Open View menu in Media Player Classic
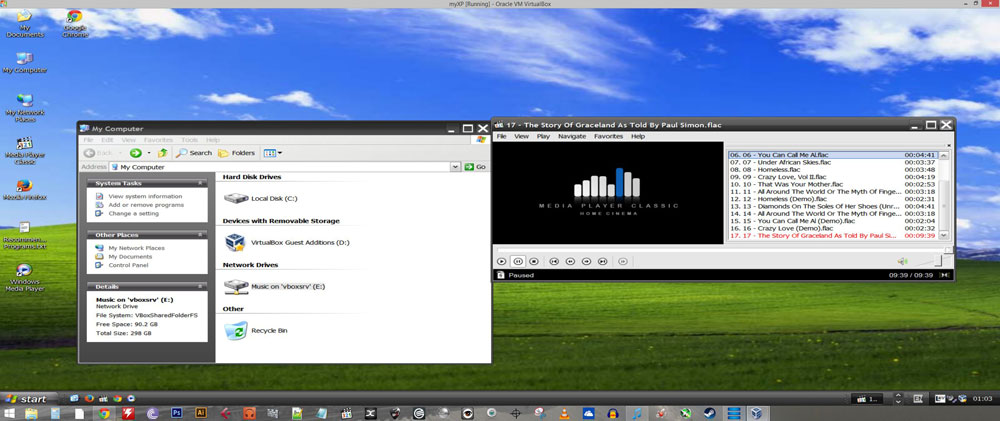1000x421 pixels. pyautogui.click(x=522, y=137)
